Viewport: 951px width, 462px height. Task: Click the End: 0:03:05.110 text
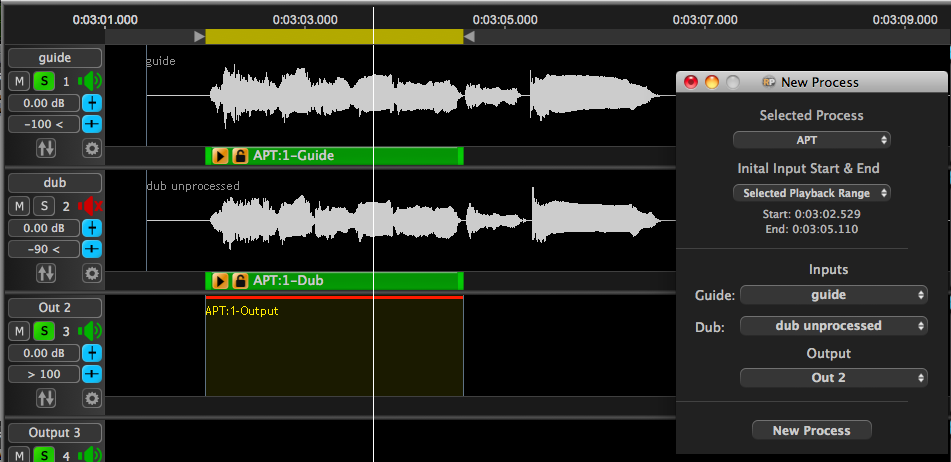[812, 230]
